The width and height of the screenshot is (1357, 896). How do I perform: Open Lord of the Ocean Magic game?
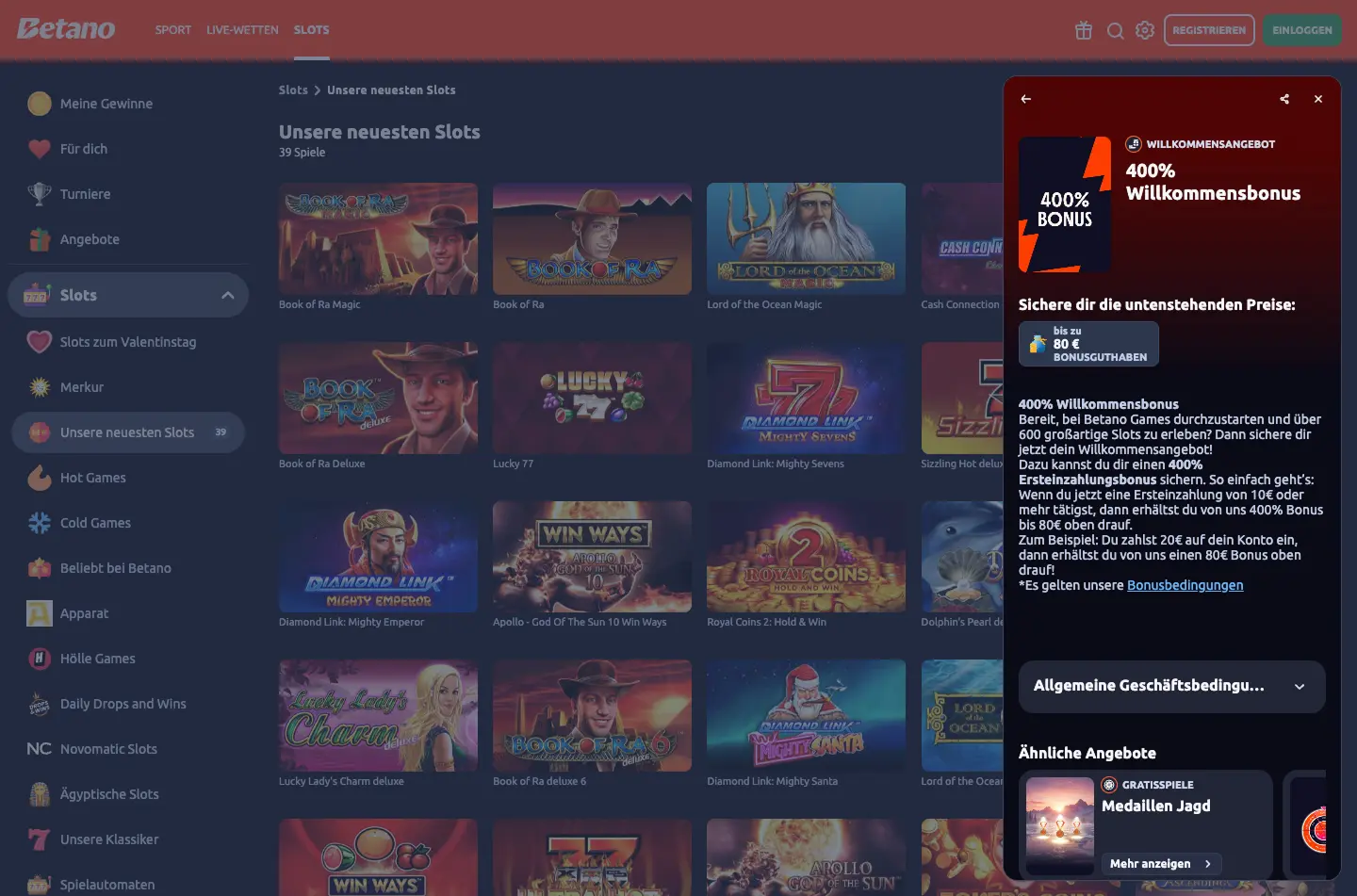pyautogui.click(x=806, y=238)
